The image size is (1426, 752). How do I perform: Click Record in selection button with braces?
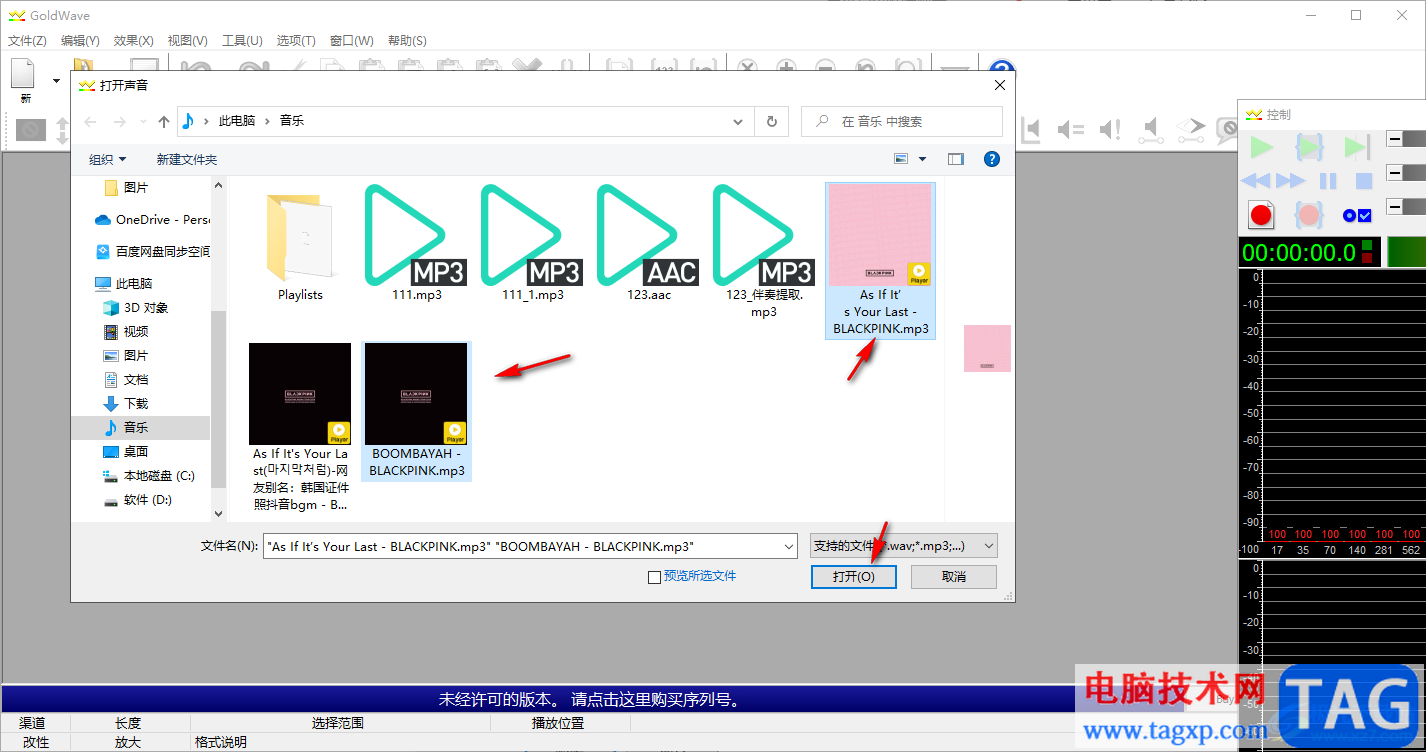click(1308, 214)
